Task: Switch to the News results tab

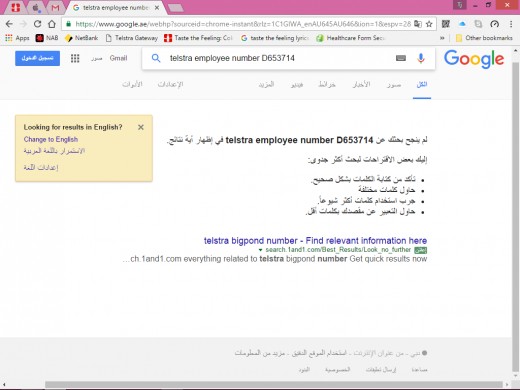Action: point(362,85)
